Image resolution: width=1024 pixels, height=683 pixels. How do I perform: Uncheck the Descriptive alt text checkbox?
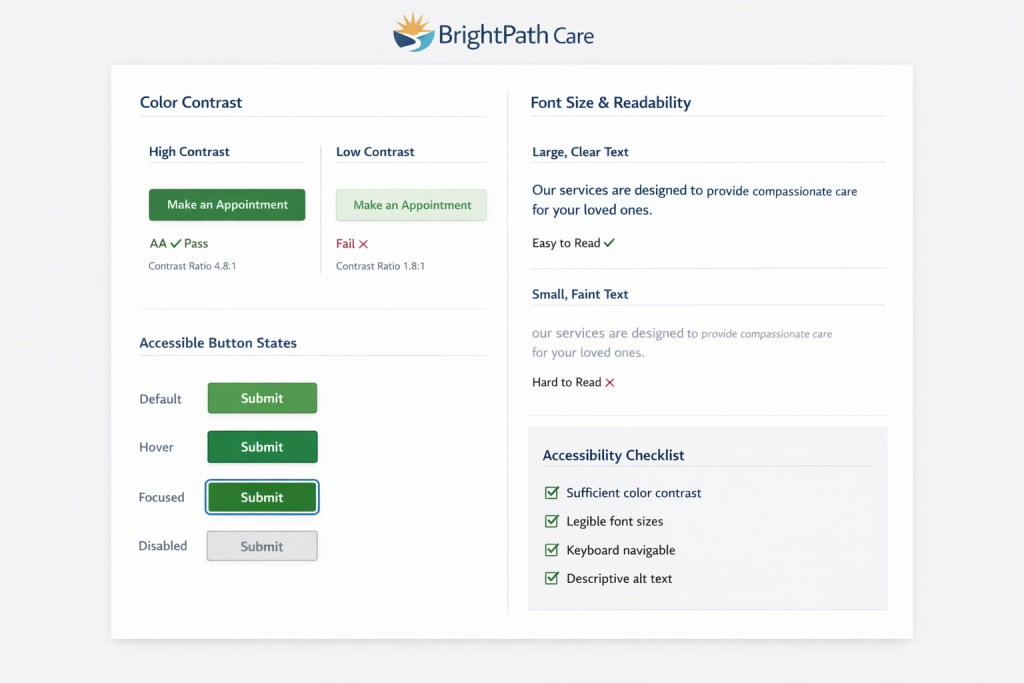551,578
